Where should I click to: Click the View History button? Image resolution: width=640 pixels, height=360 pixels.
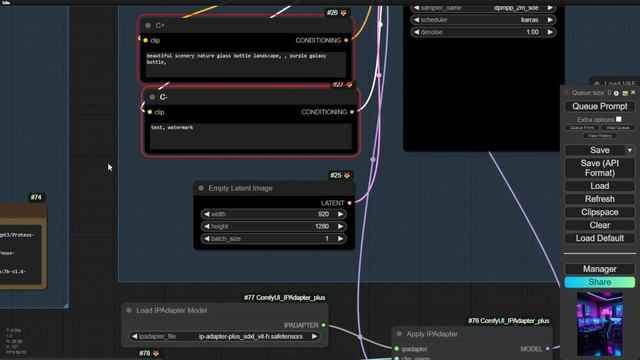click(600, 136)
